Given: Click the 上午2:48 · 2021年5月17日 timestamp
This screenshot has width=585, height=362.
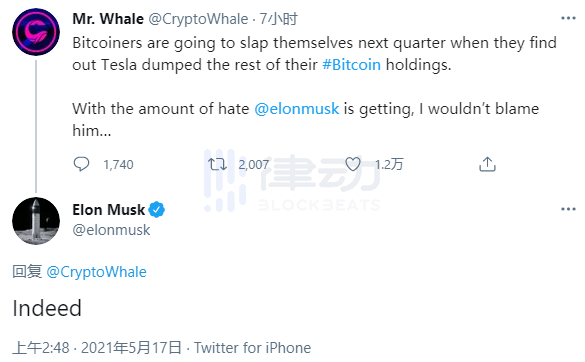Looking at the screenshot, I should pyautogui.click(x=97, y=348).
